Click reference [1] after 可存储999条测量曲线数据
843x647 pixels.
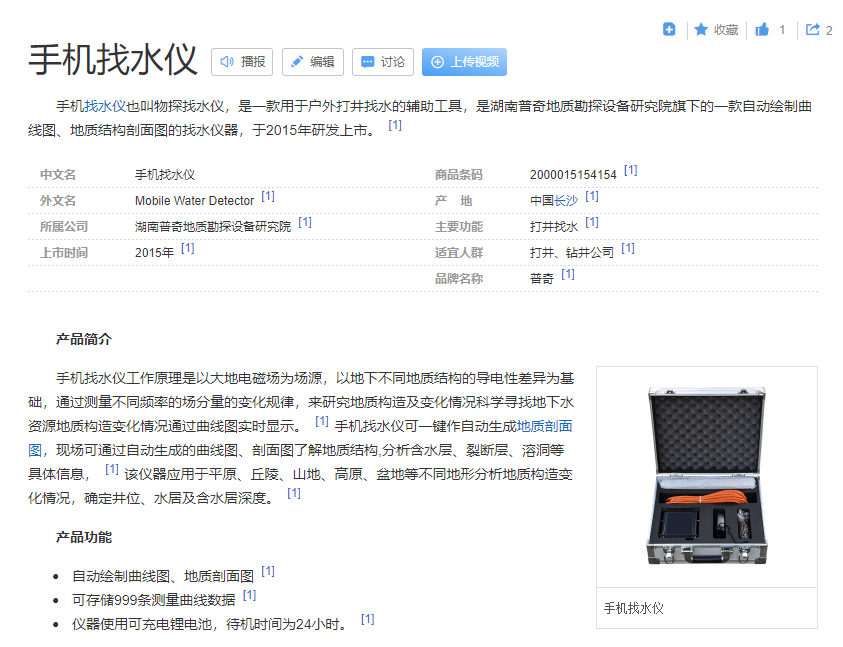(x=249, y=595)
